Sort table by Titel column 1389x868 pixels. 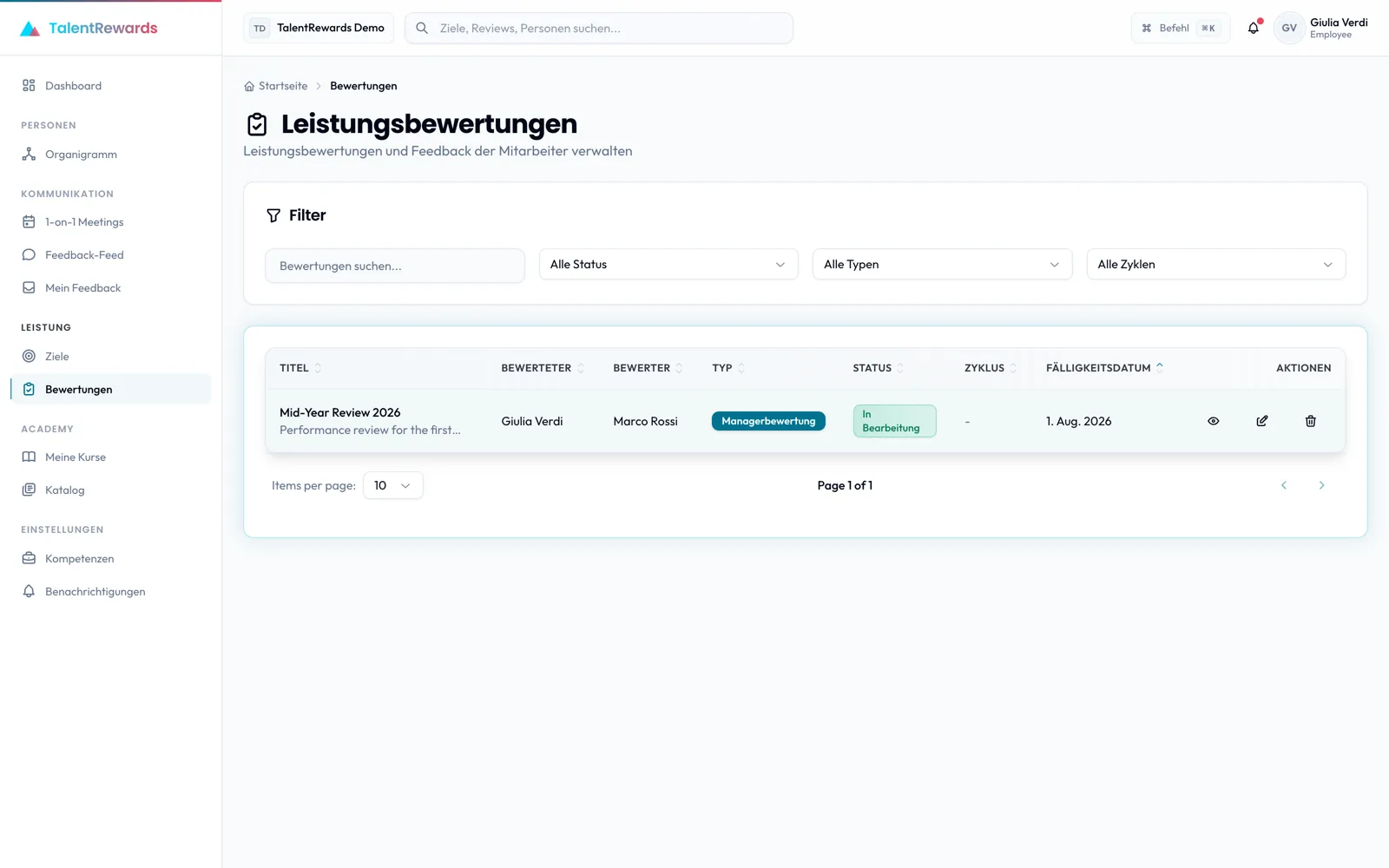coord(300,368)
